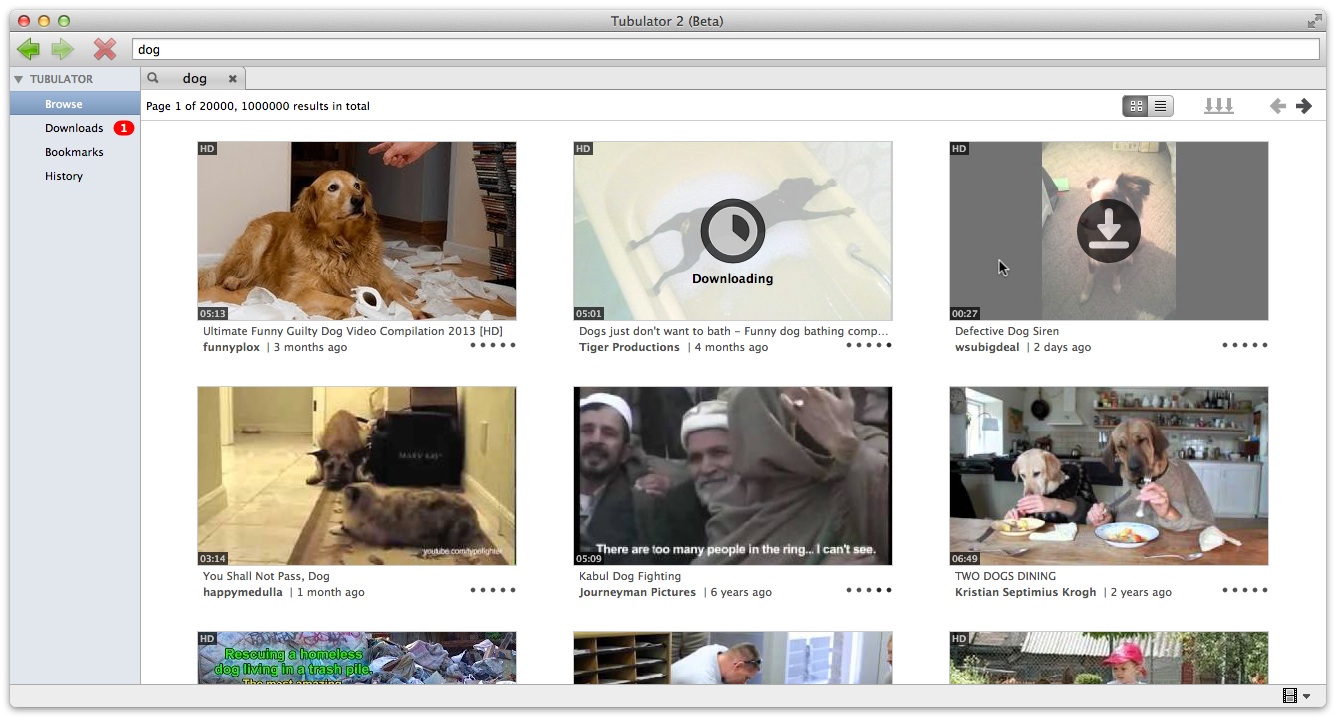Select Browse in the sidebar
The height and width of the screenshot is (717, 1336).
click(x=75, y=104)
